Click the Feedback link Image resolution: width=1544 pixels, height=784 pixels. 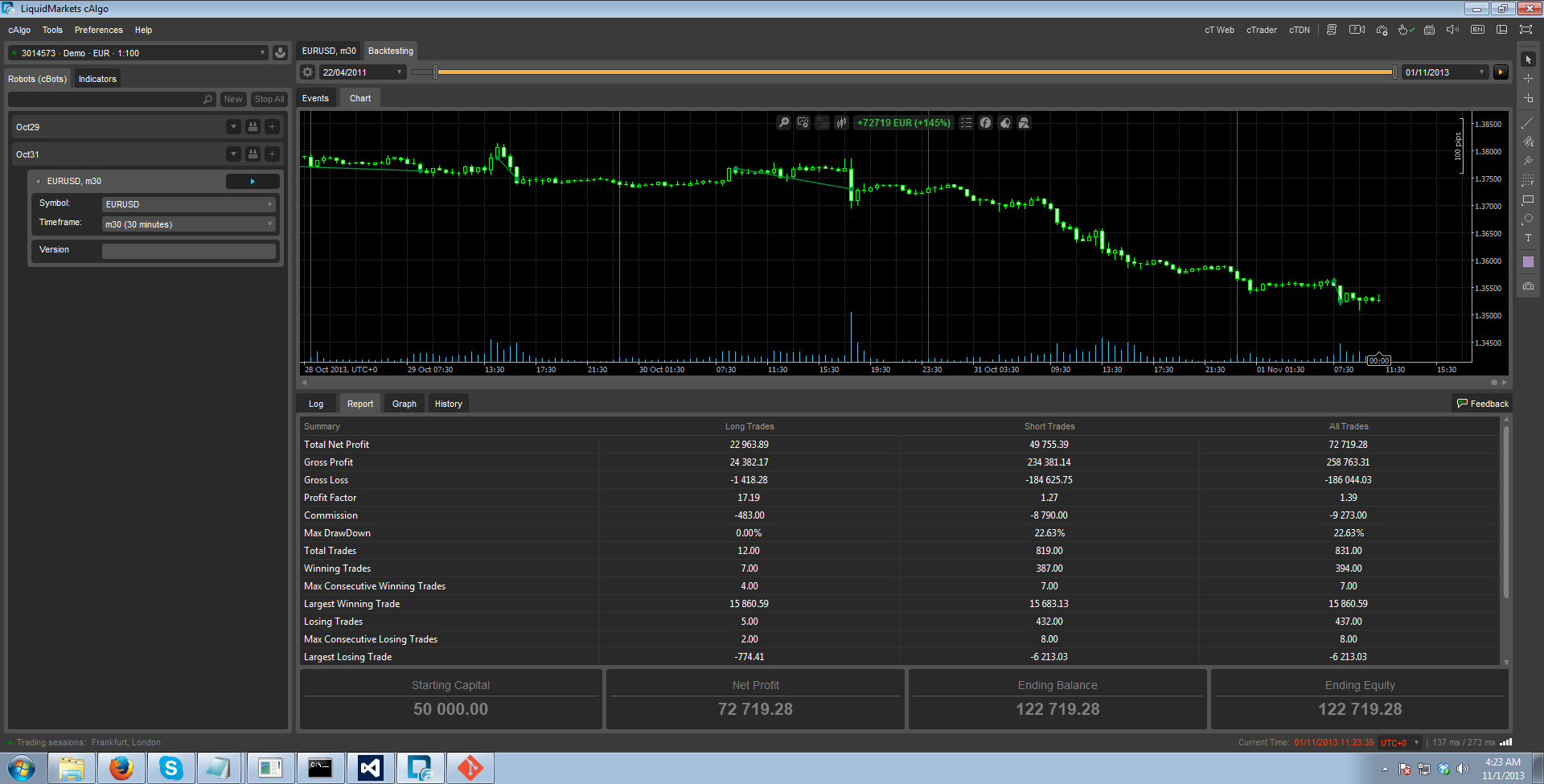point(1483,404)
